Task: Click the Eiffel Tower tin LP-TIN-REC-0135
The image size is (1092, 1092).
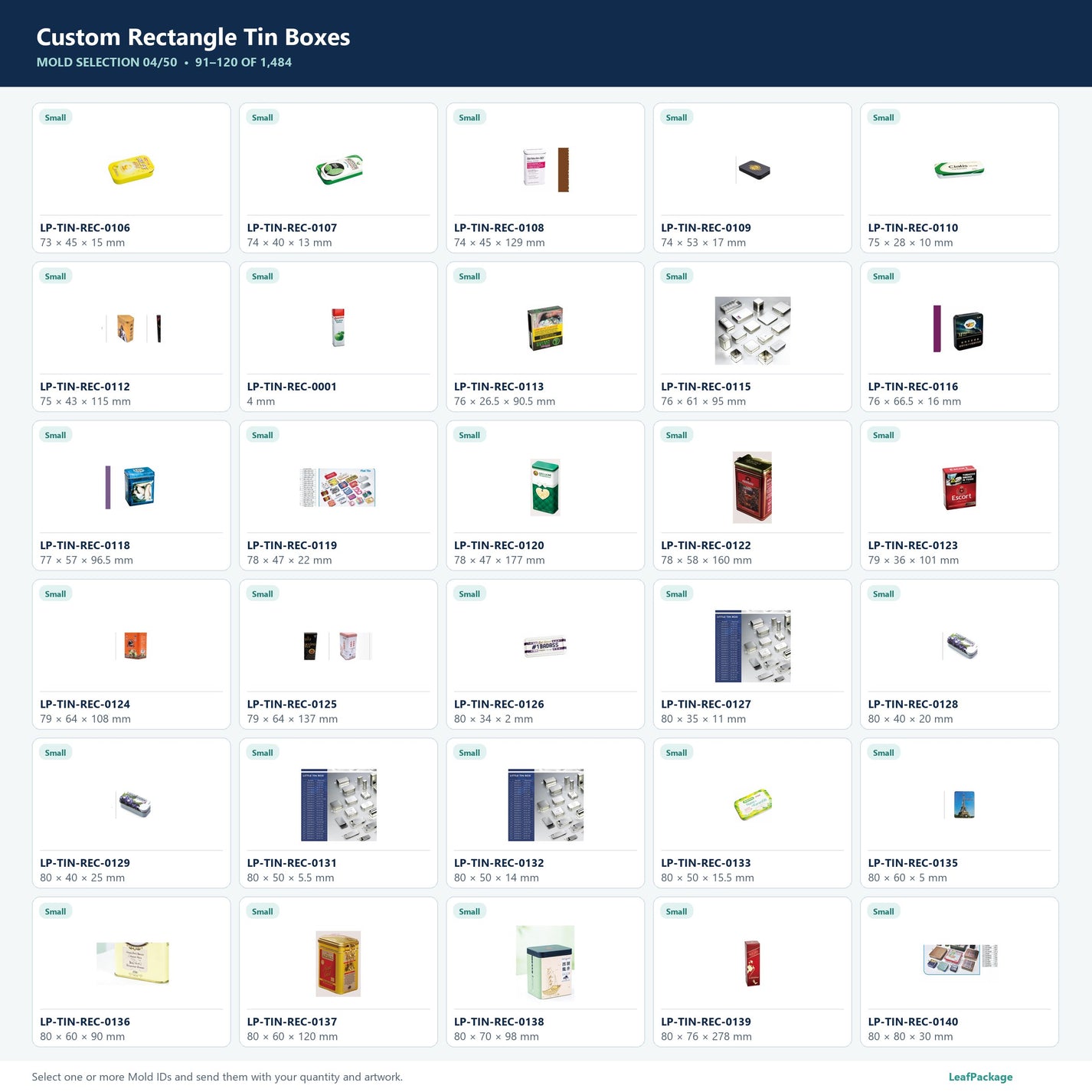Action: point(960,805)
